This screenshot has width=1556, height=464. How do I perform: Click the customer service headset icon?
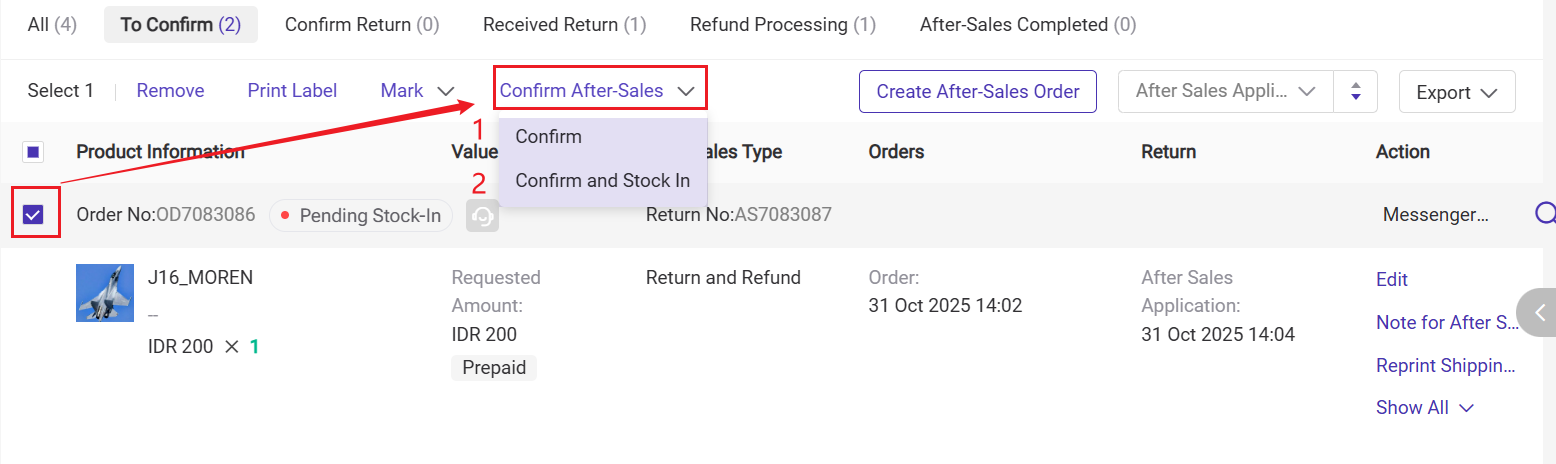pyautogui.click(x=482, y=215)
